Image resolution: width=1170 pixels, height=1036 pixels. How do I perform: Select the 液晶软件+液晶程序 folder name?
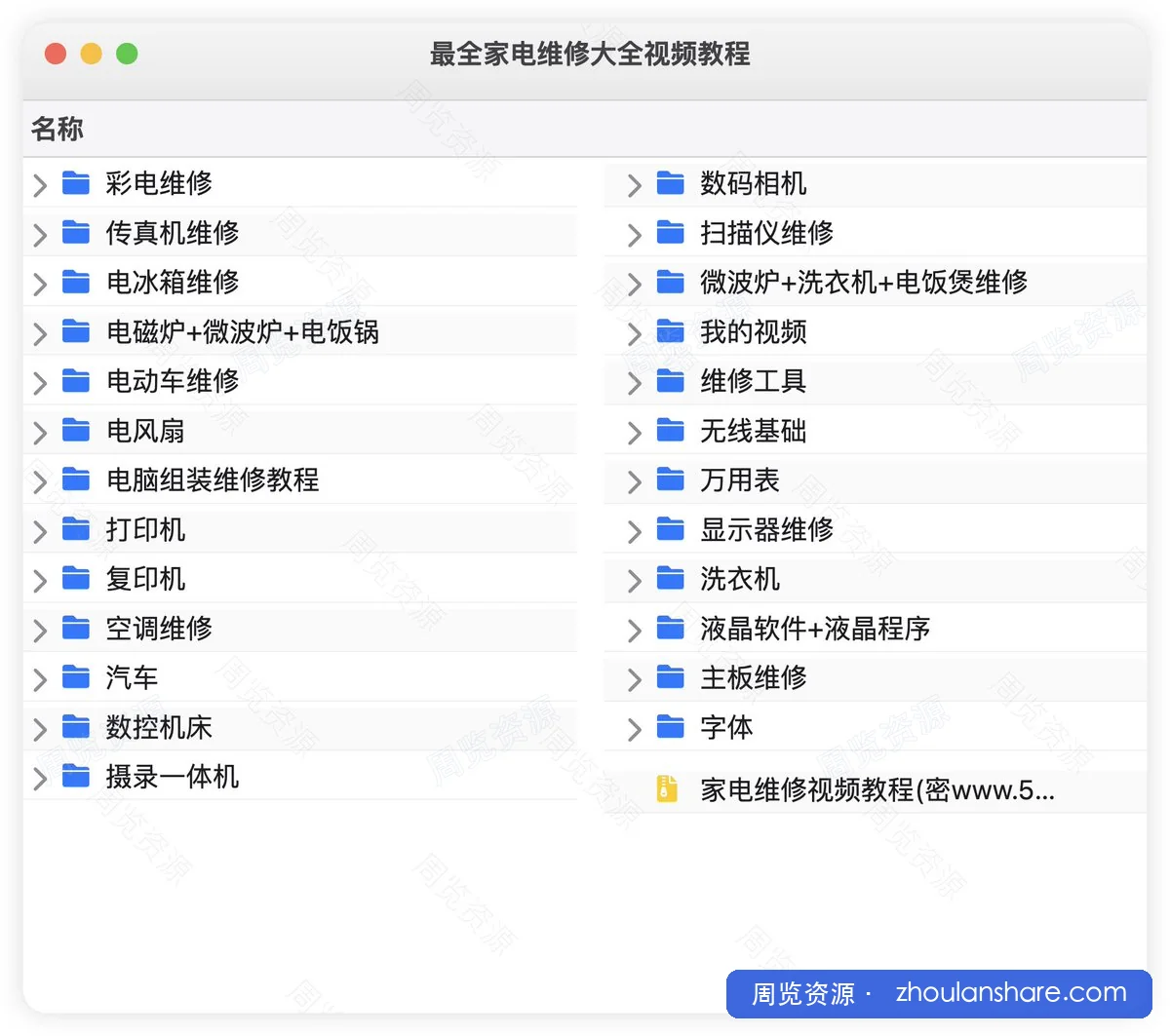(x=815, y=628)
